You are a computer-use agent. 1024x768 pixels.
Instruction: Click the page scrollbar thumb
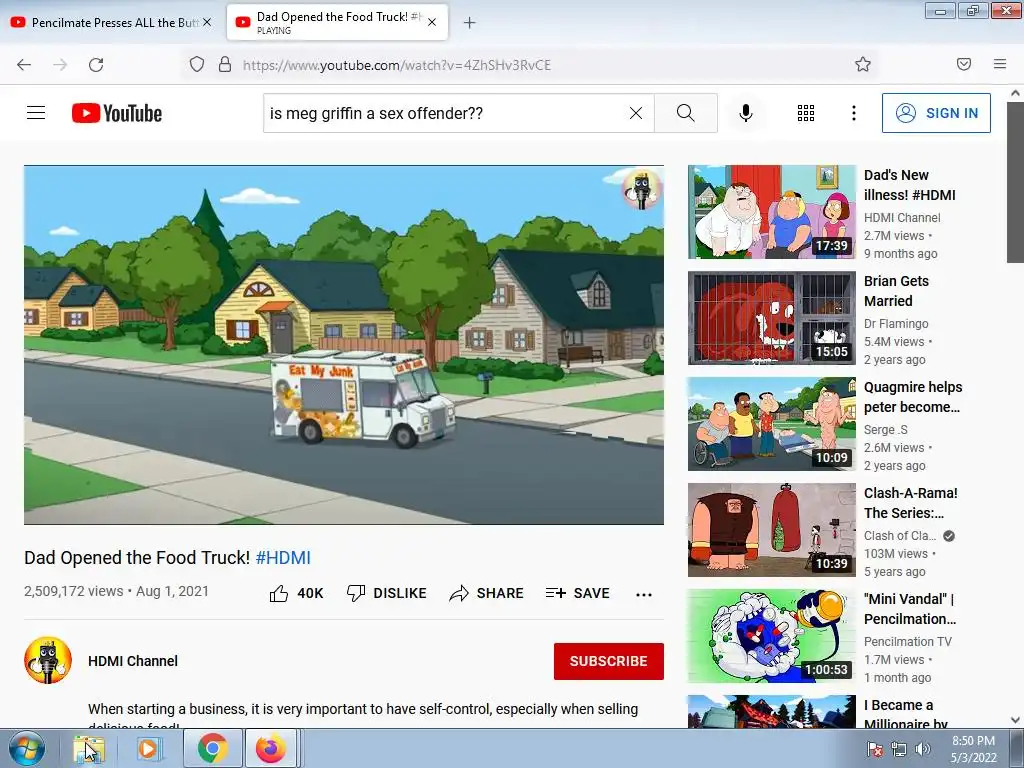click(1015, 183)
